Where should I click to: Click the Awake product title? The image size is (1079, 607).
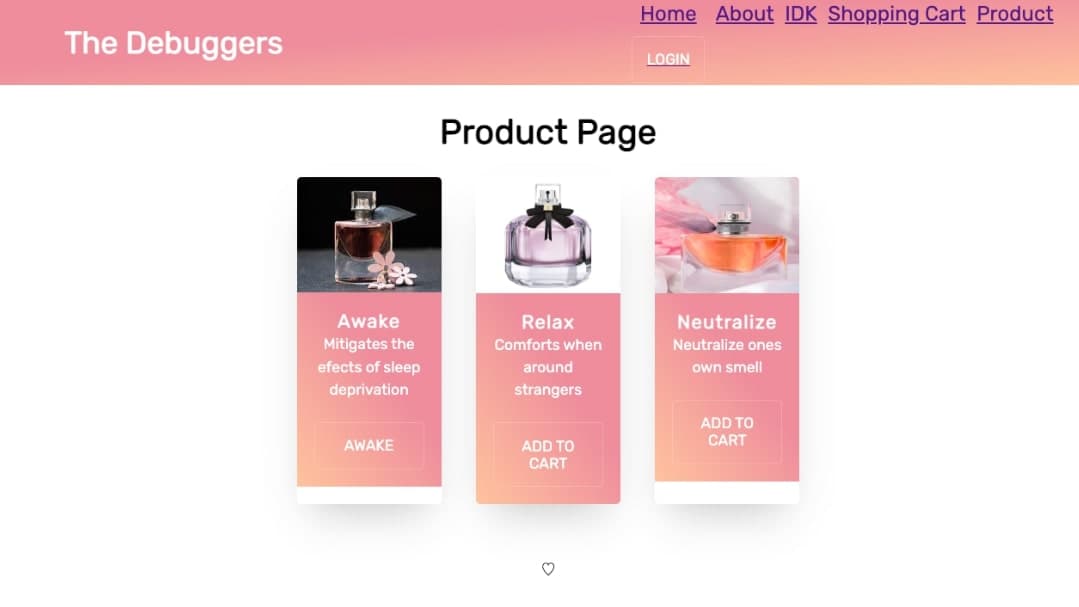click(x=369, y=321)
